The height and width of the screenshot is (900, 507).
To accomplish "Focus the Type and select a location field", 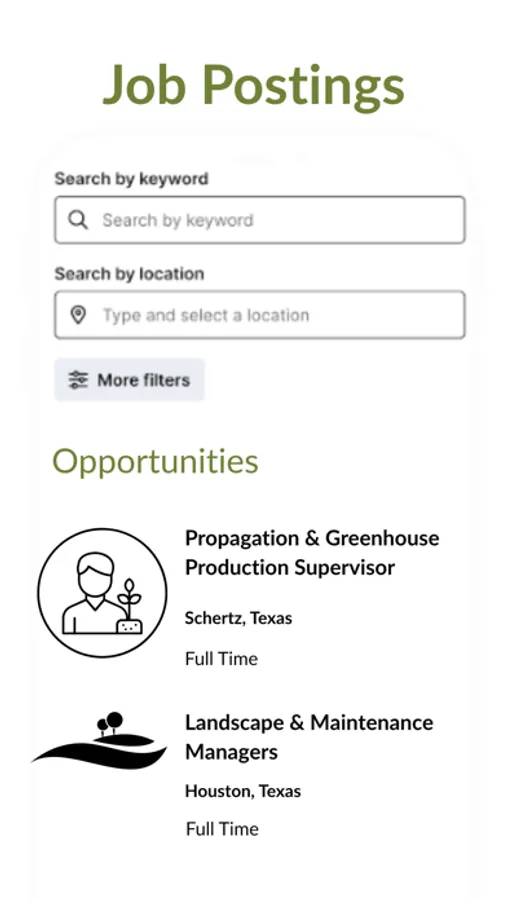I will click(x=260, y=315).
